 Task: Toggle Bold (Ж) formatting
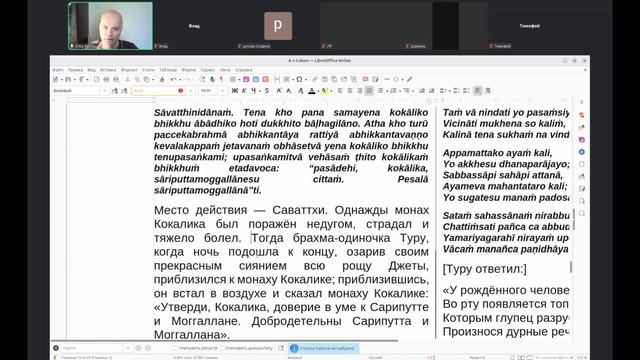pos(235,91)
